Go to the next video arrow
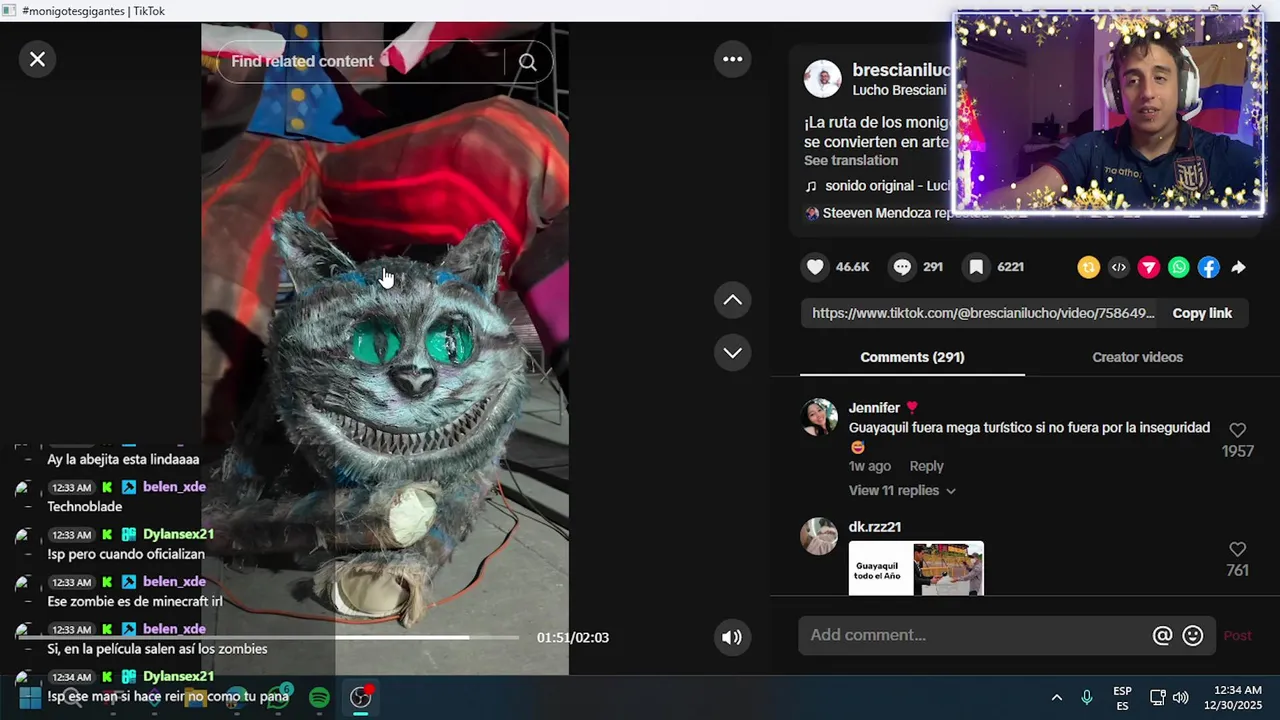The image size is (1280, 720). click(x=733, y=352)
